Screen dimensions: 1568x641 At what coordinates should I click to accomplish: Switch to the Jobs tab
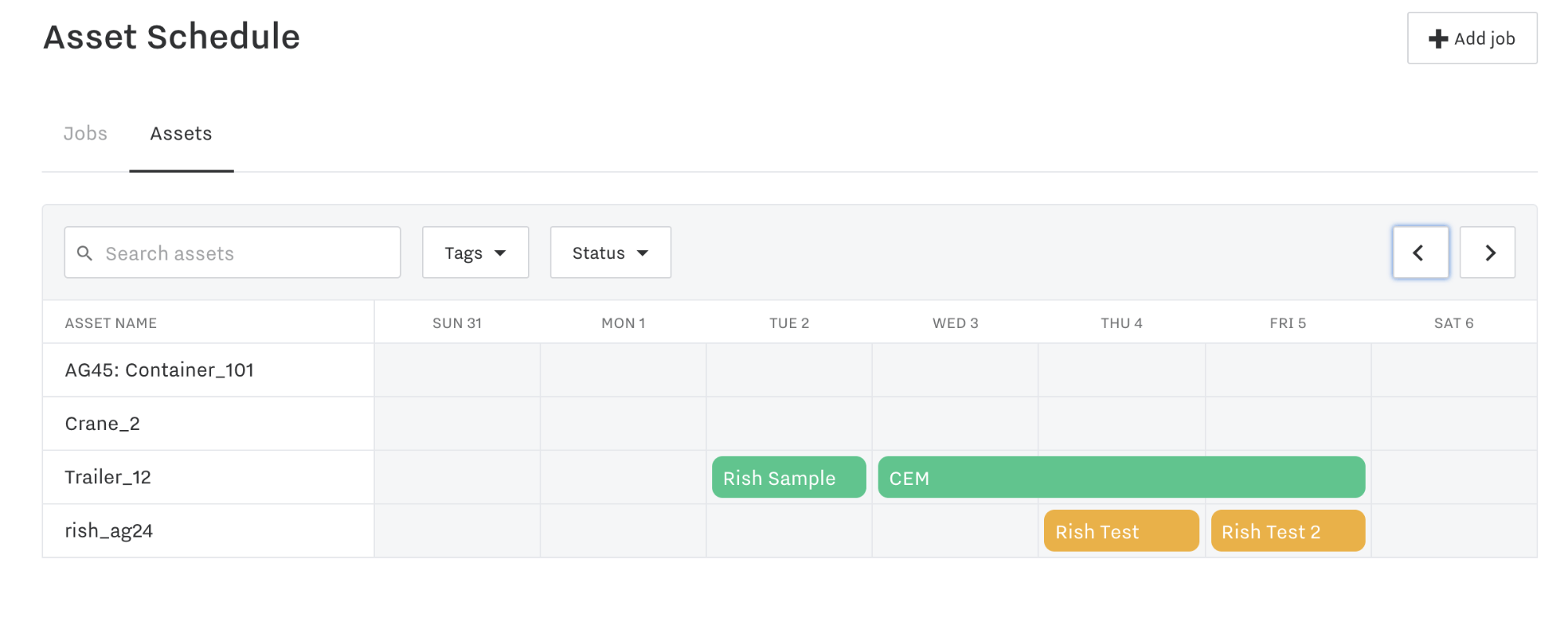click(x=85, y=133)
